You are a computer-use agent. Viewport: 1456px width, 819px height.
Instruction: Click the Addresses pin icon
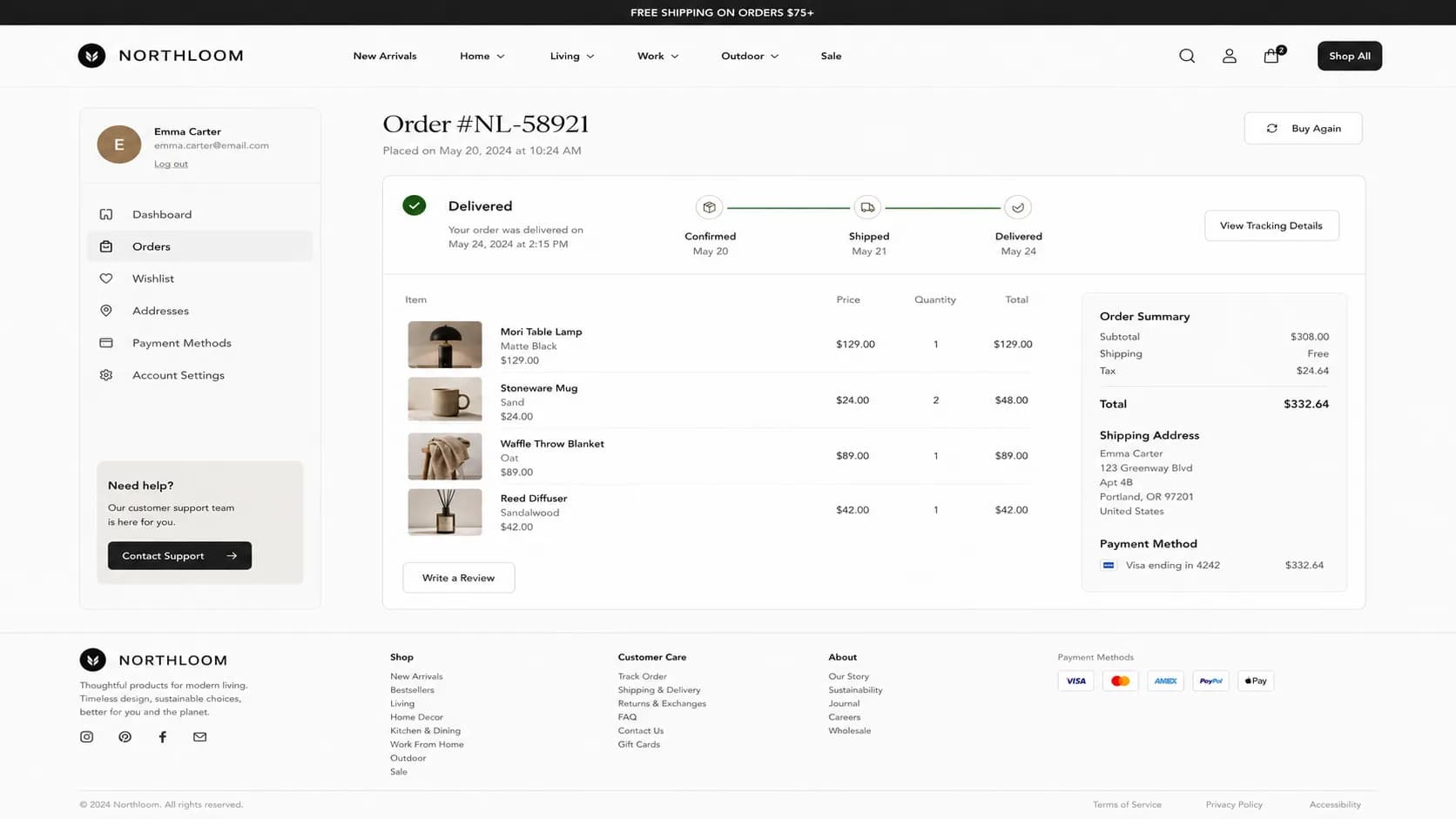coord(106,311)
